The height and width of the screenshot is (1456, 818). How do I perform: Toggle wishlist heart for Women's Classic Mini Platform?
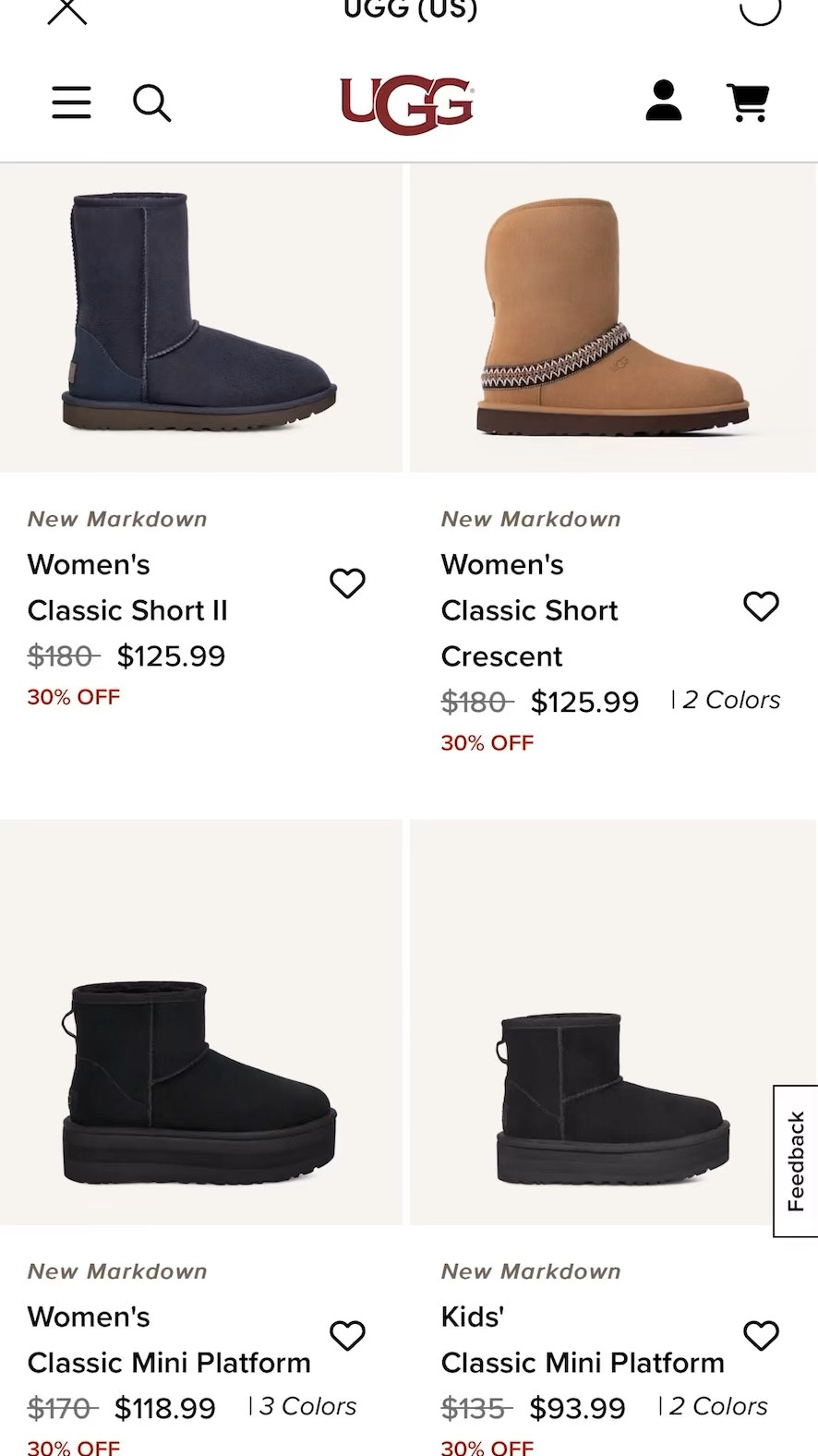click(x=348, y=1336)
